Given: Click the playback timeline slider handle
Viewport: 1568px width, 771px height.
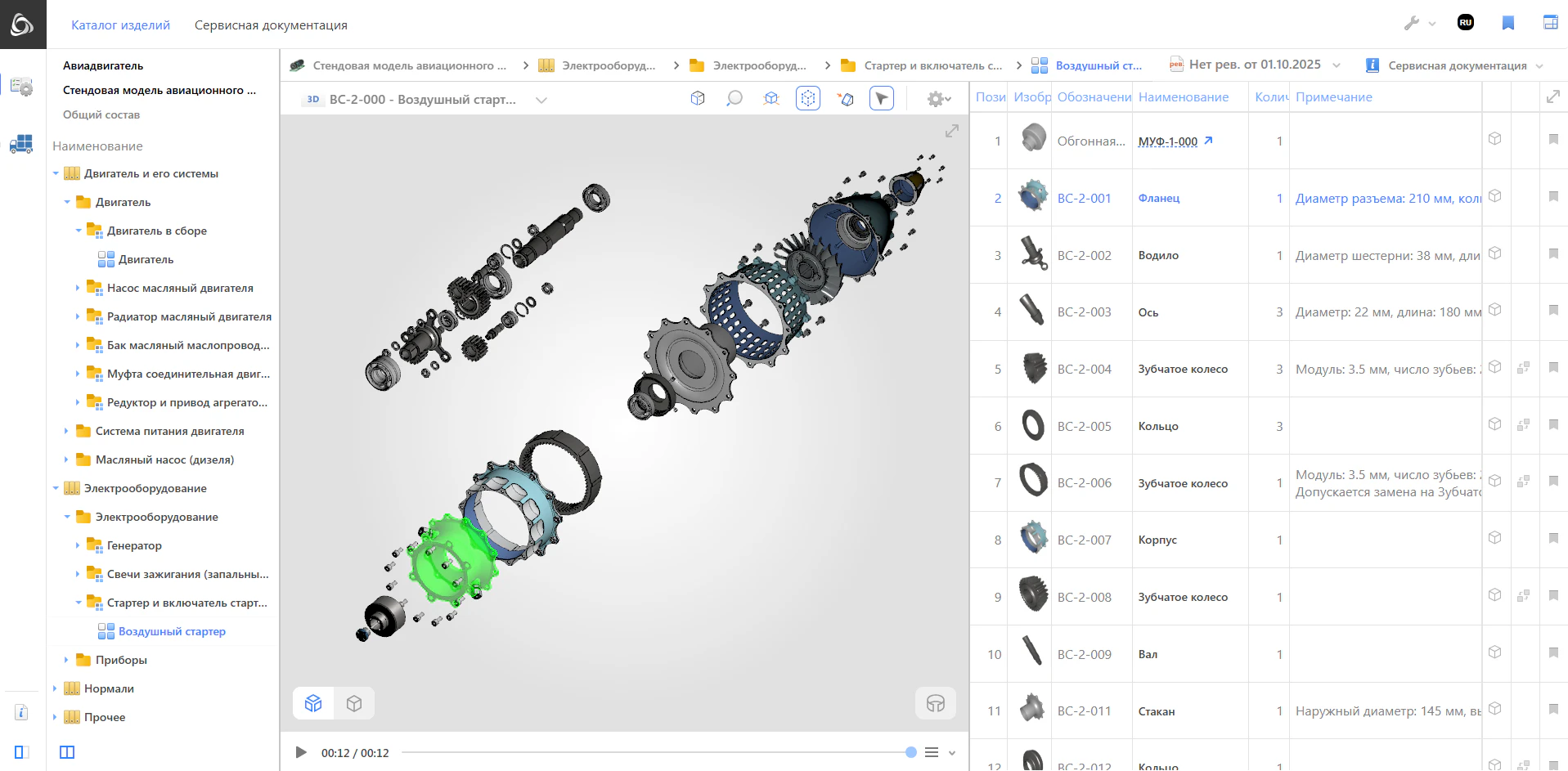Looking at the screenshot, I should pyautogui.click(x=910, y=752).
